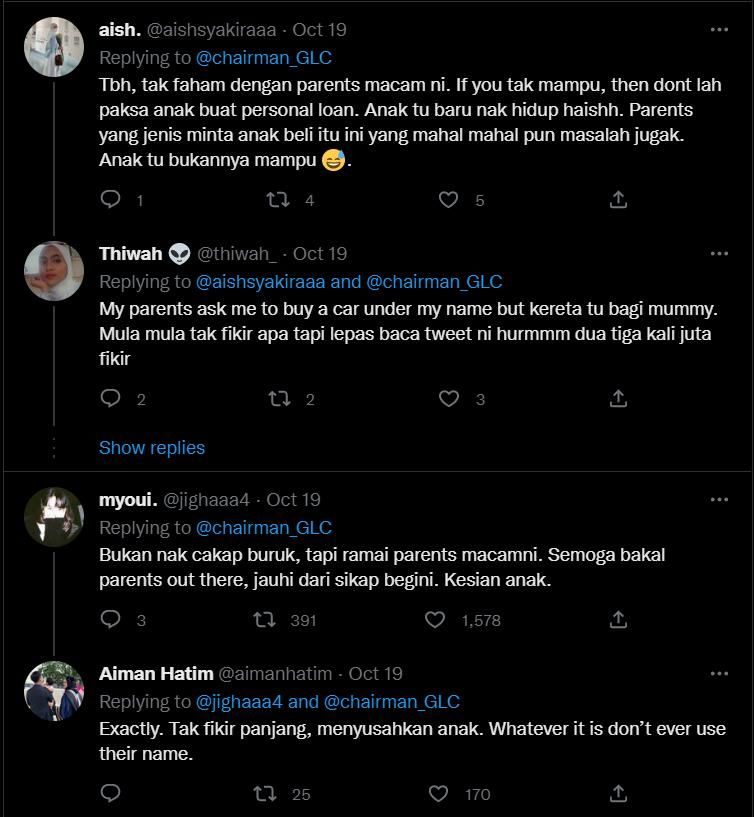The image size is (754, 817).
Task: Share Aiman Hatim's tweet
Action: click(618, 793)
